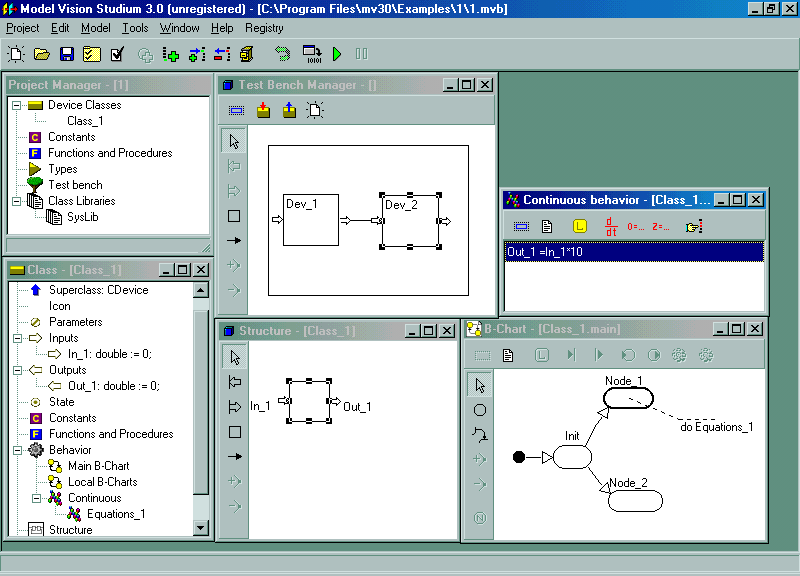Select Superclass: CDevice in Class panel
The image size is (800, 576).
pyautogui.click(x=98, y=290)
